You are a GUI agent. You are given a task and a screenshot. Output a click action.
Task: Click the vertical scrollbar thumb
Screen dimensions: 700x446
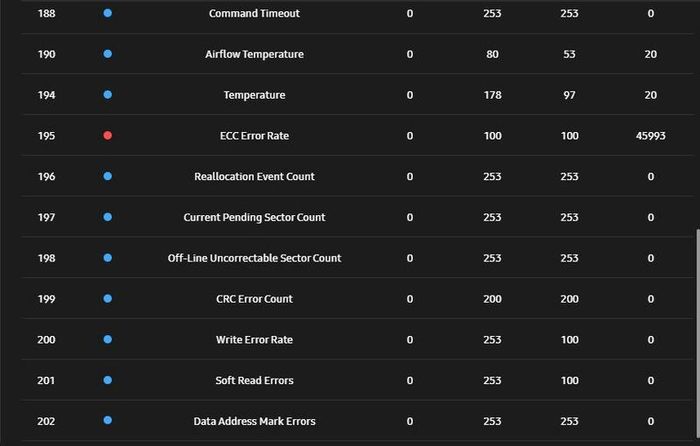tap(697, 334)
